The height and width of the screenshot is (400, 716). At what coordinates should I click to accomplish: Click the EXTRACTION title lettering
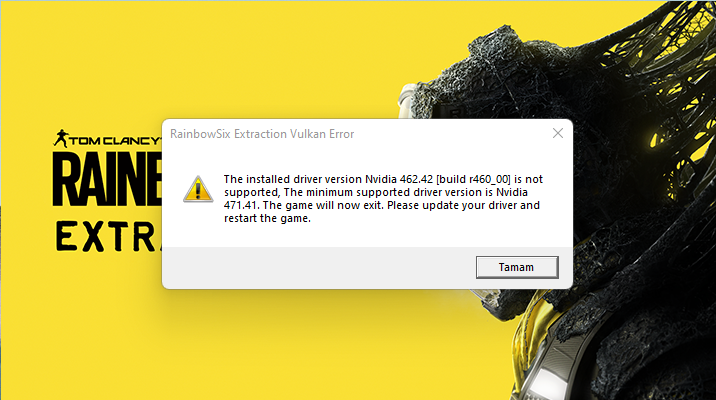tap(109, 236)
